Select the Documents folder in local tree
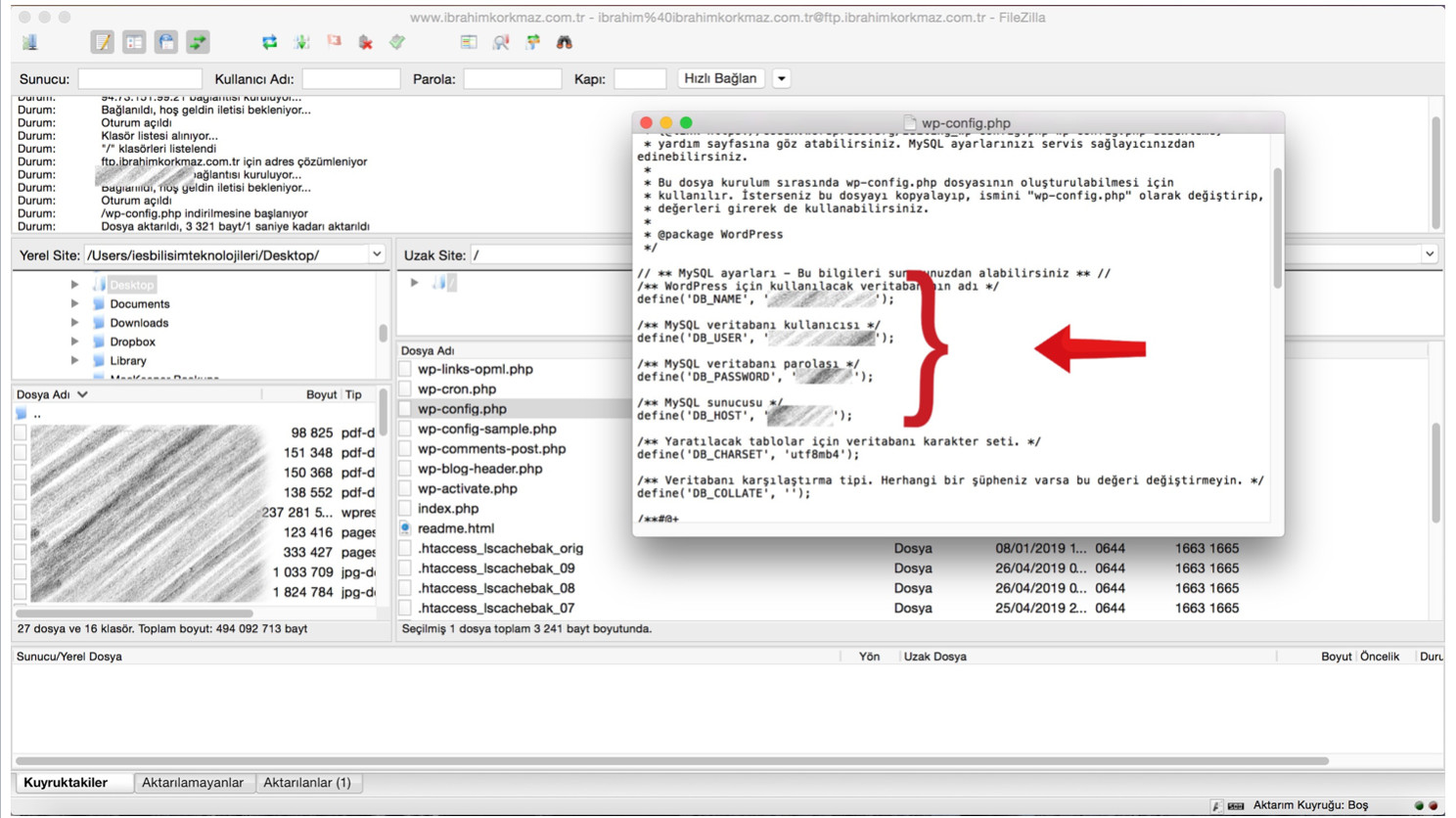Image resolution: width=1456 pixels, height=818 pixels. click(140, 303)
